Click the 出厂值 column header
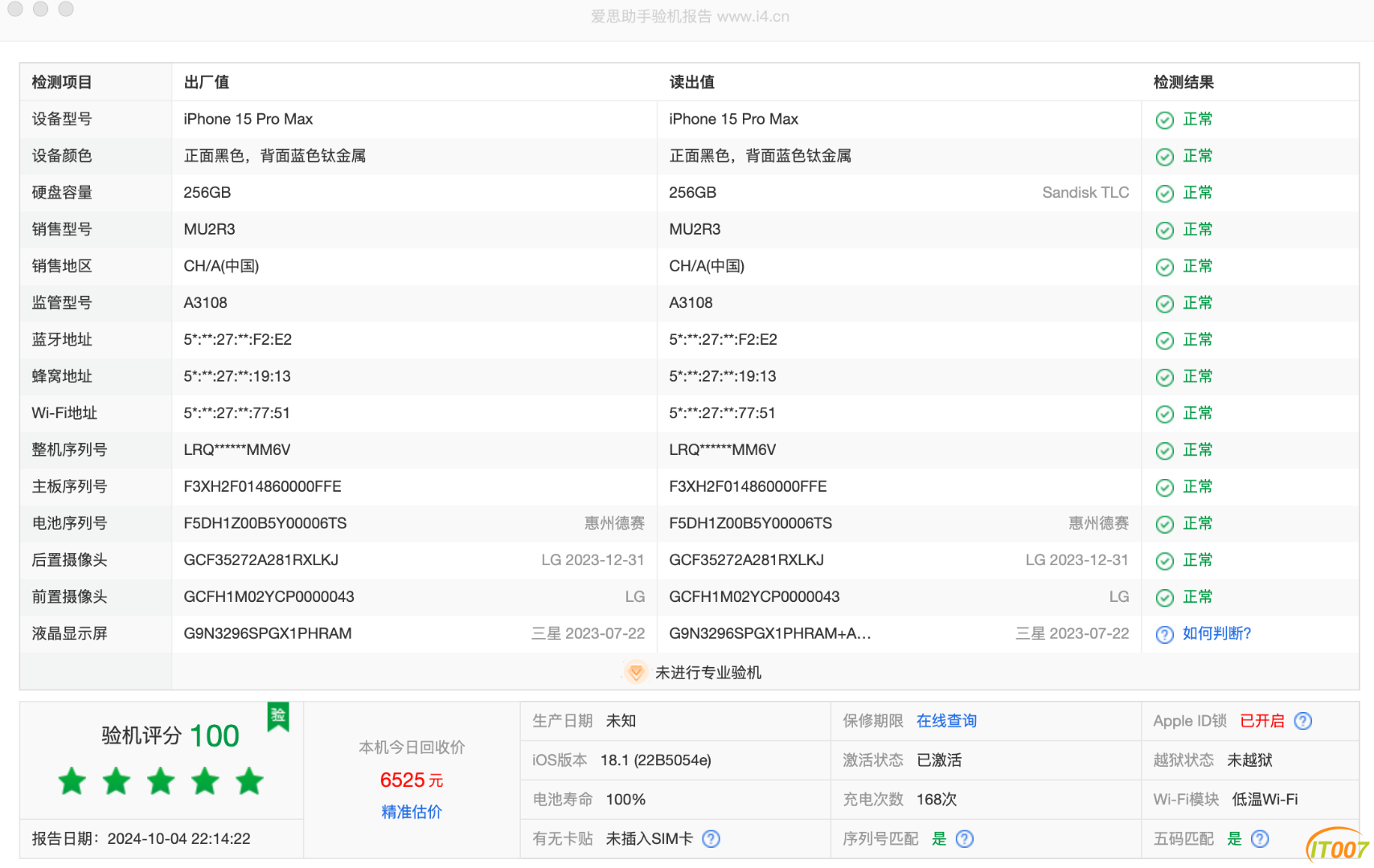1374x868 pixels. click(207, 82)
